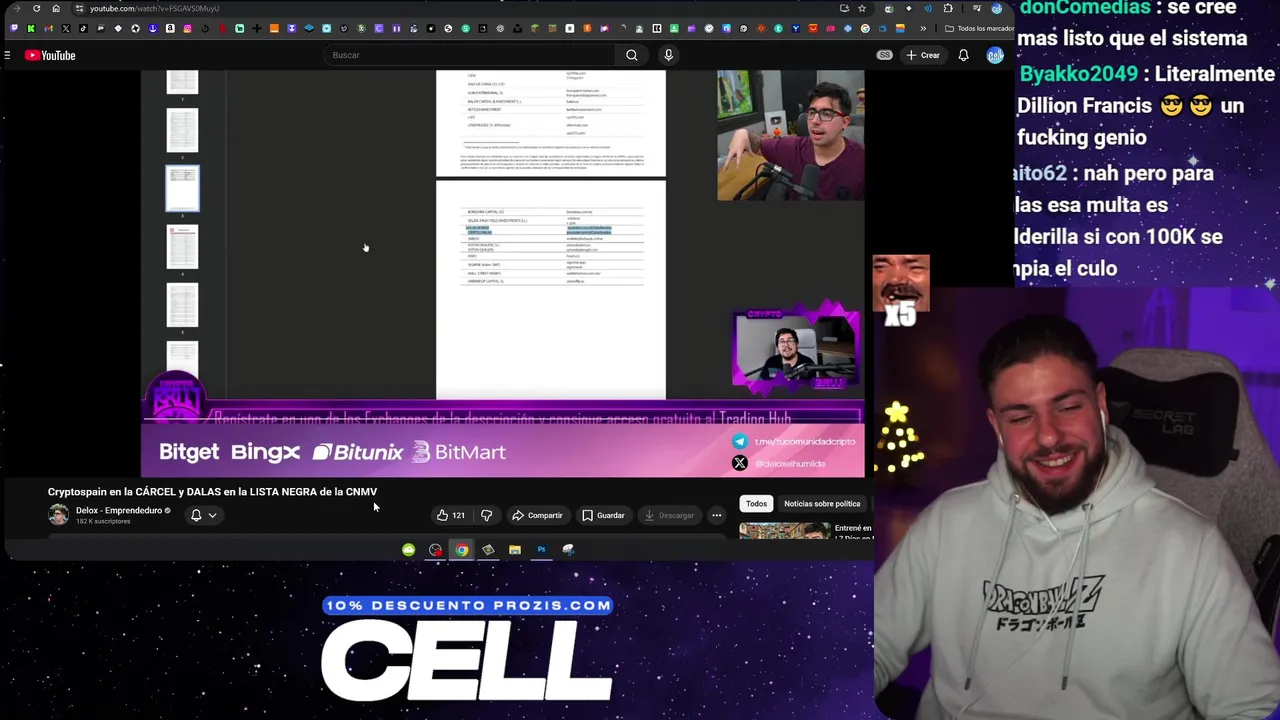Toggle the subscription notification bell
Screen dimensions: 1280x720
196,515
